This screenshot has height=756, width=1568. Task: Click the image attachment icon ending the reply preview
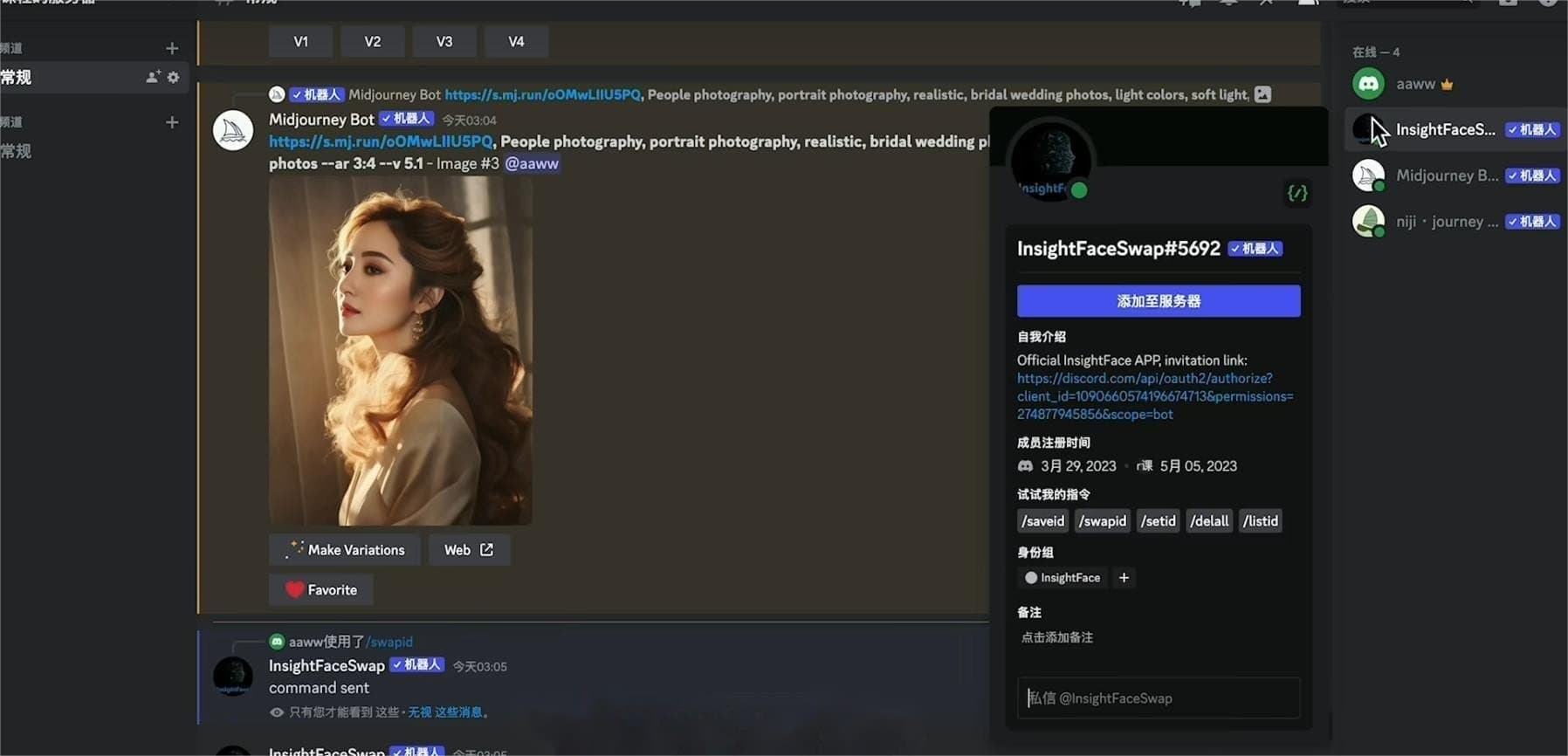click(1262, 94)
